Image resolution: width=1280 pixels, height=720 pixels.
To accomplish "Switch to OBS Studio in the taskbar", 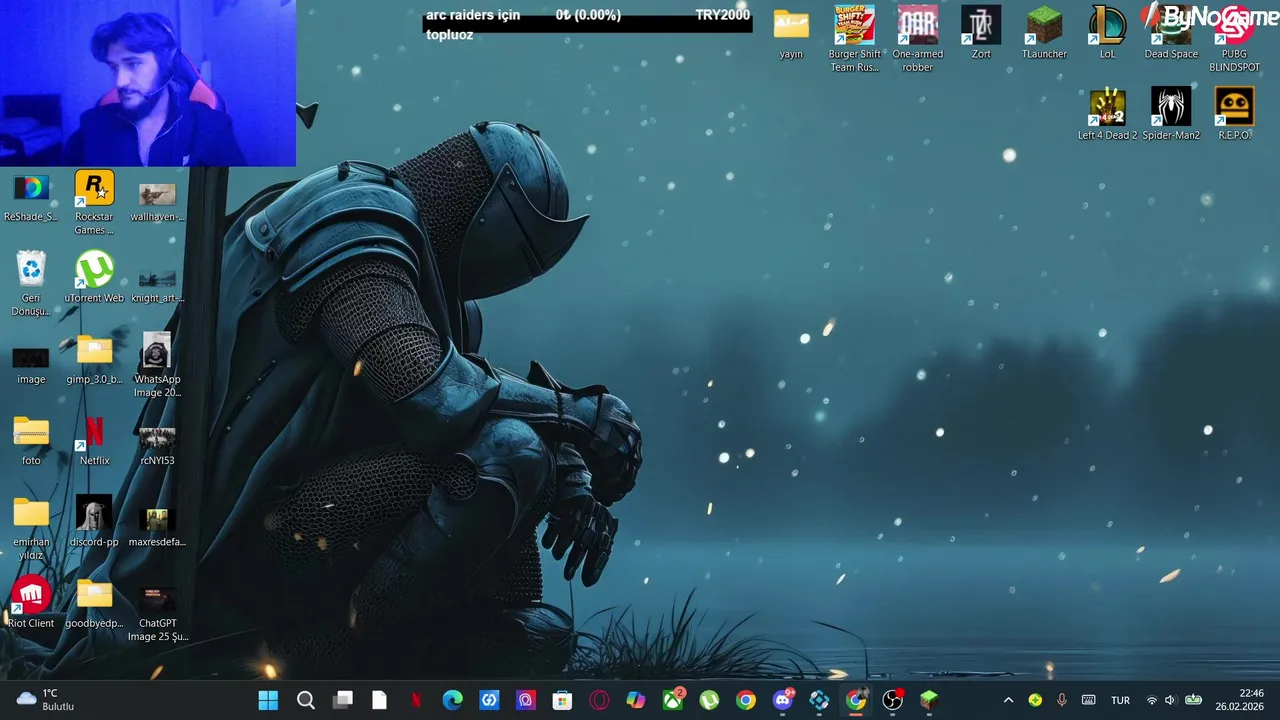I will click(893, 700).
